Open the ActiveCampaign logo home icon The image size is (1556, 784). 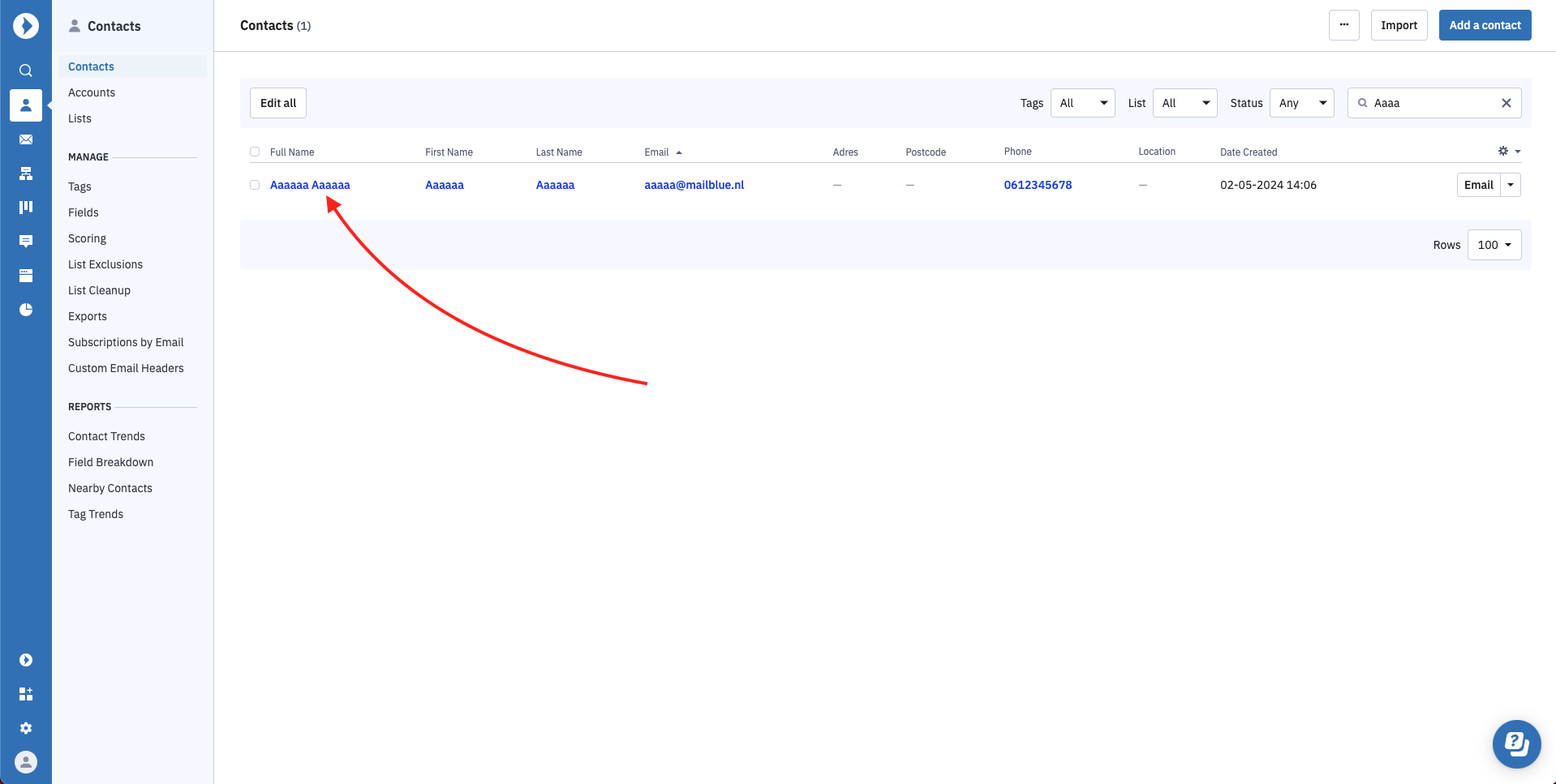coord(26,26)
